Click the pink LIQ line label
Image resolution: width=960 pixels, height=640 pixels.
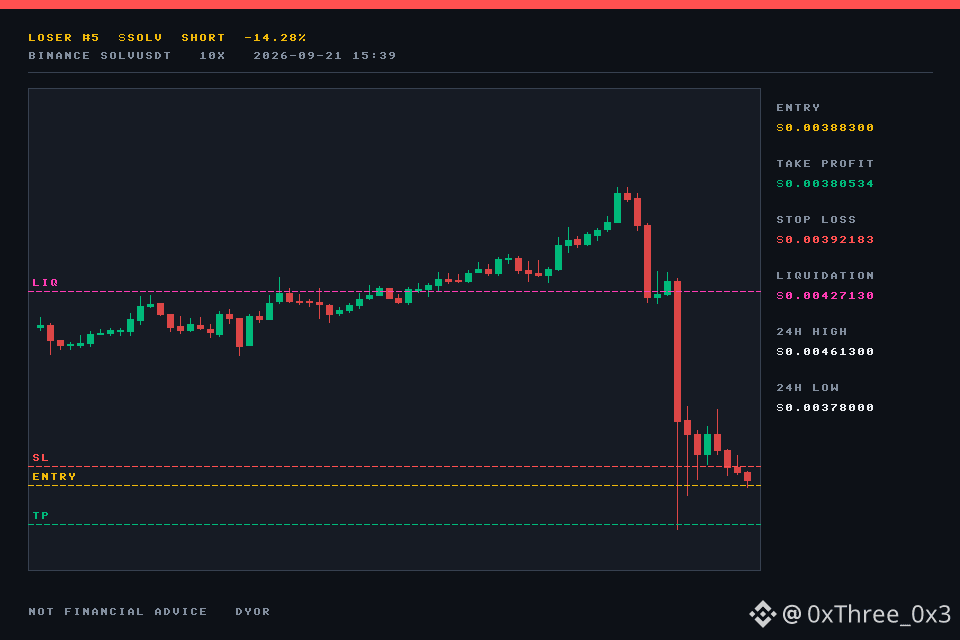point(45,282)
